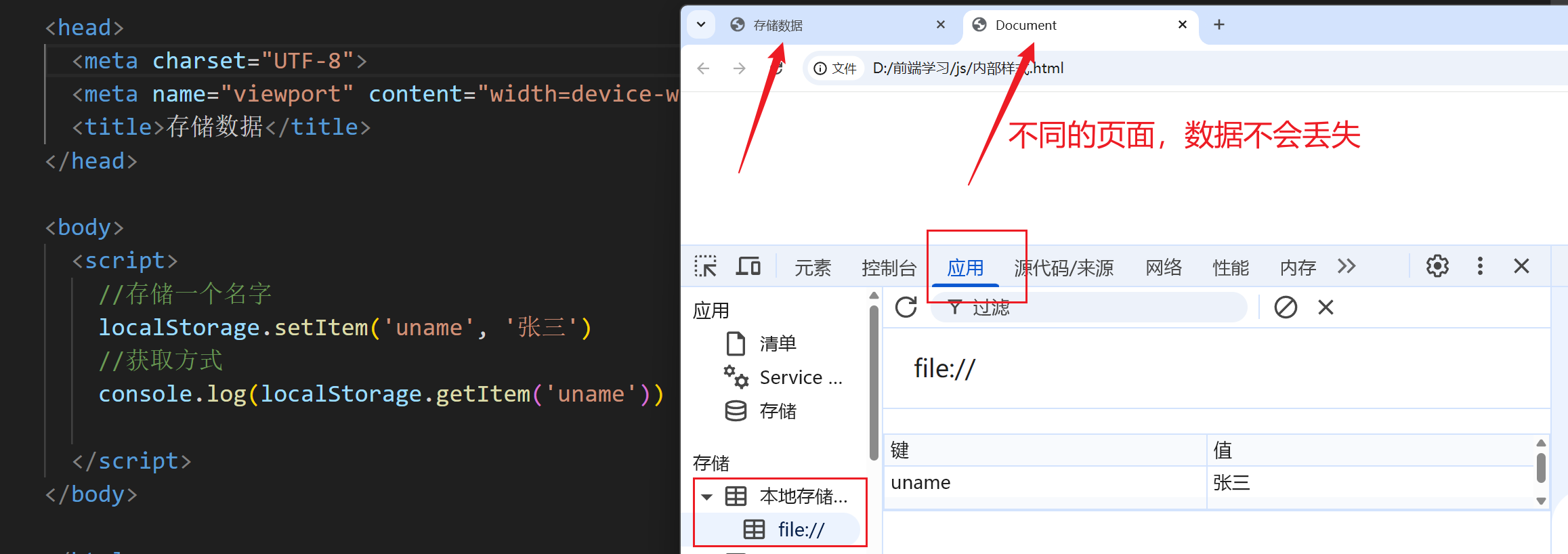Close the Document browser tab
The image size is (1568, 554).
click(x=1183, y=25)
